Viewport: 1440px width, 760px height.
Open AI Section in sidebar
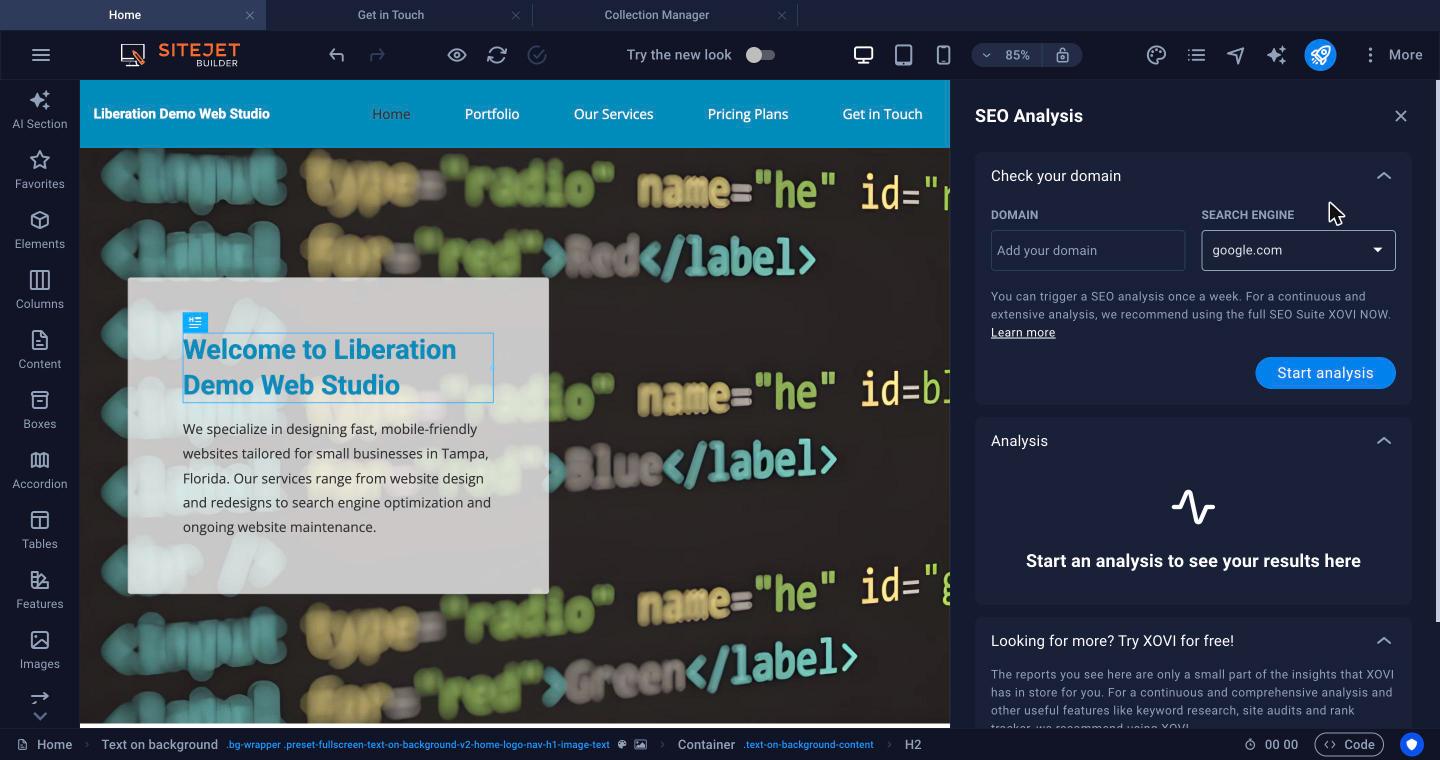(x=40, y=110)
